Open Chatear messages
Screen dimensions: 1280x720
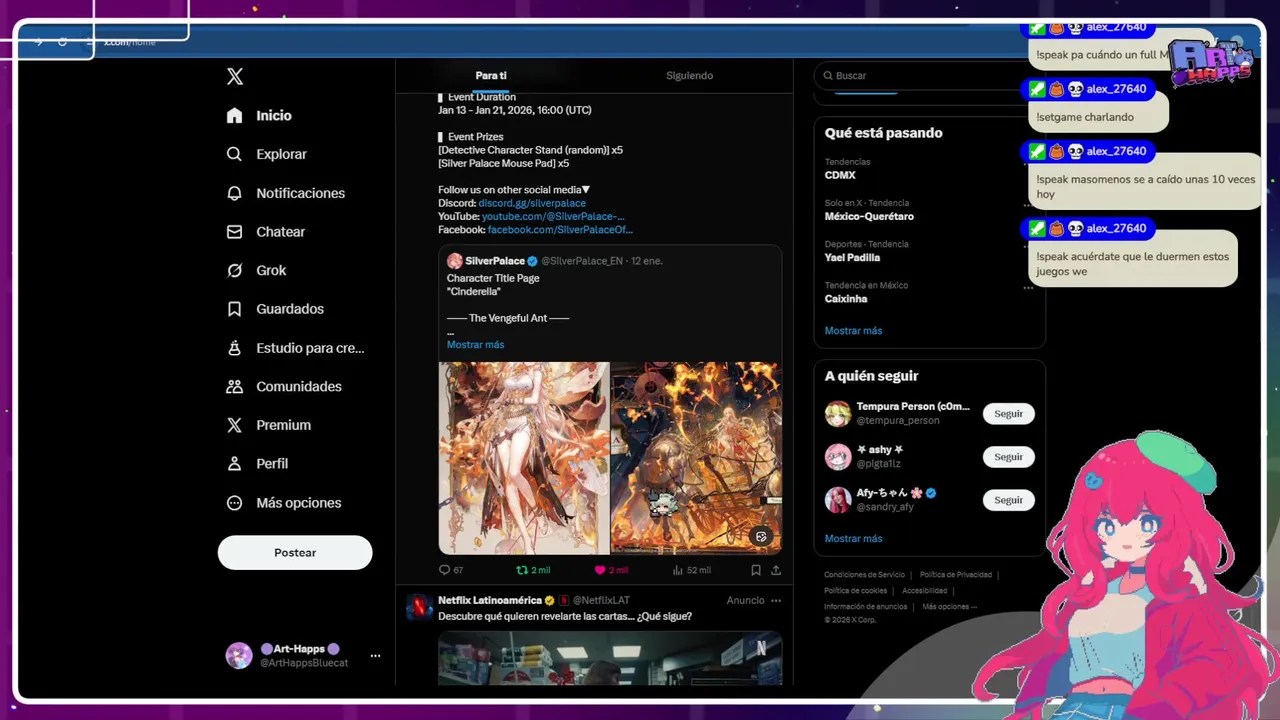[265, 231]
